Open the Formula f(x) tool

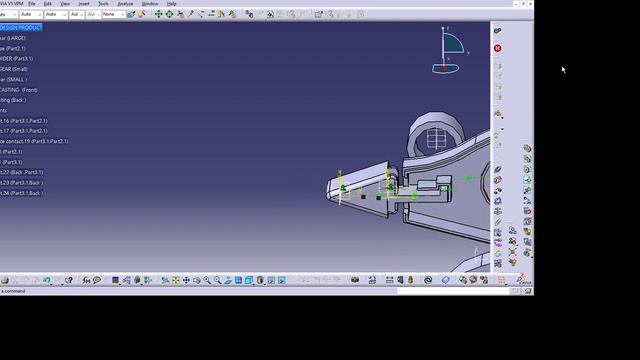[86, 280]
